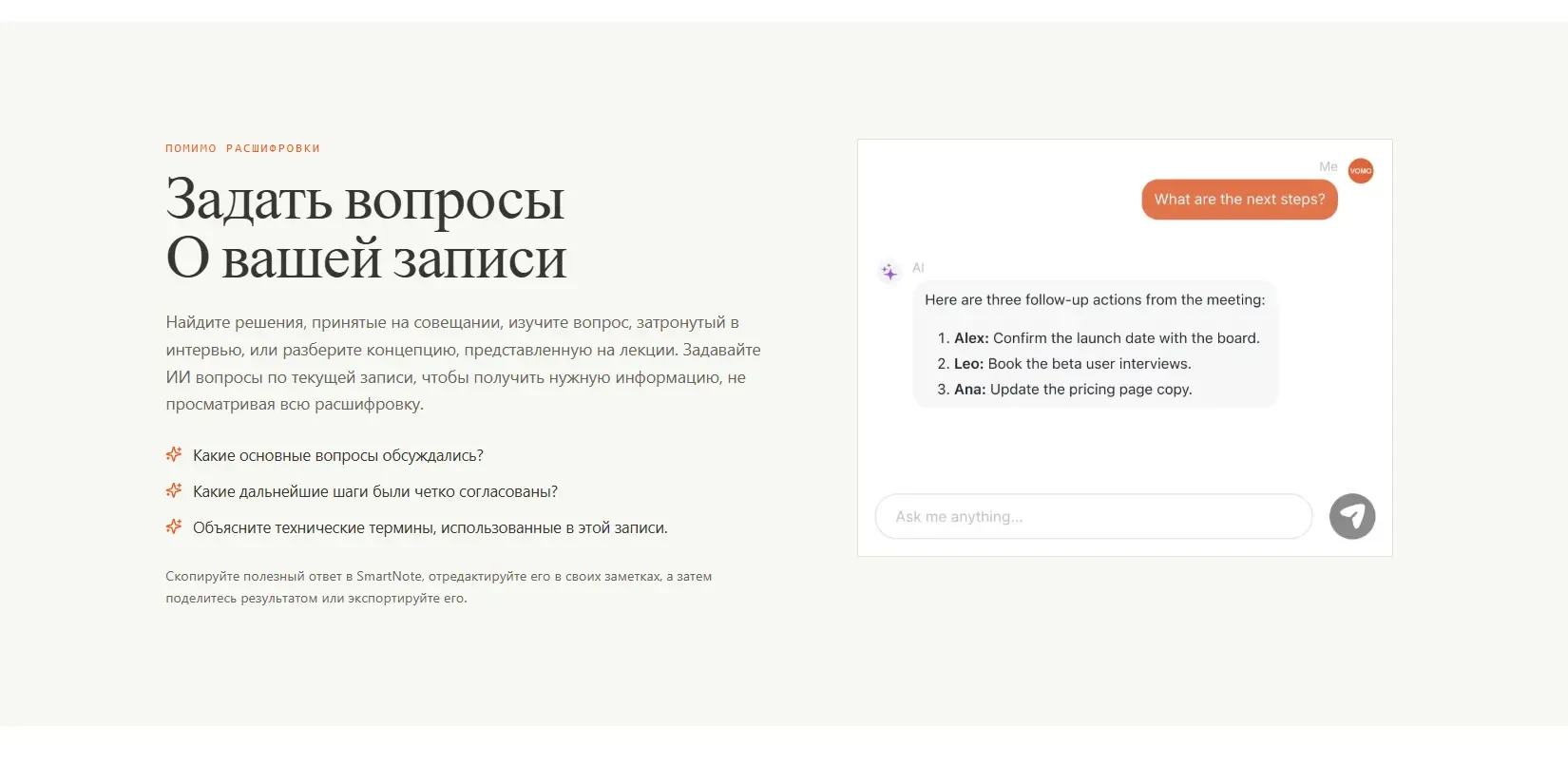Click the 'AI' sender label

point(918,268)
